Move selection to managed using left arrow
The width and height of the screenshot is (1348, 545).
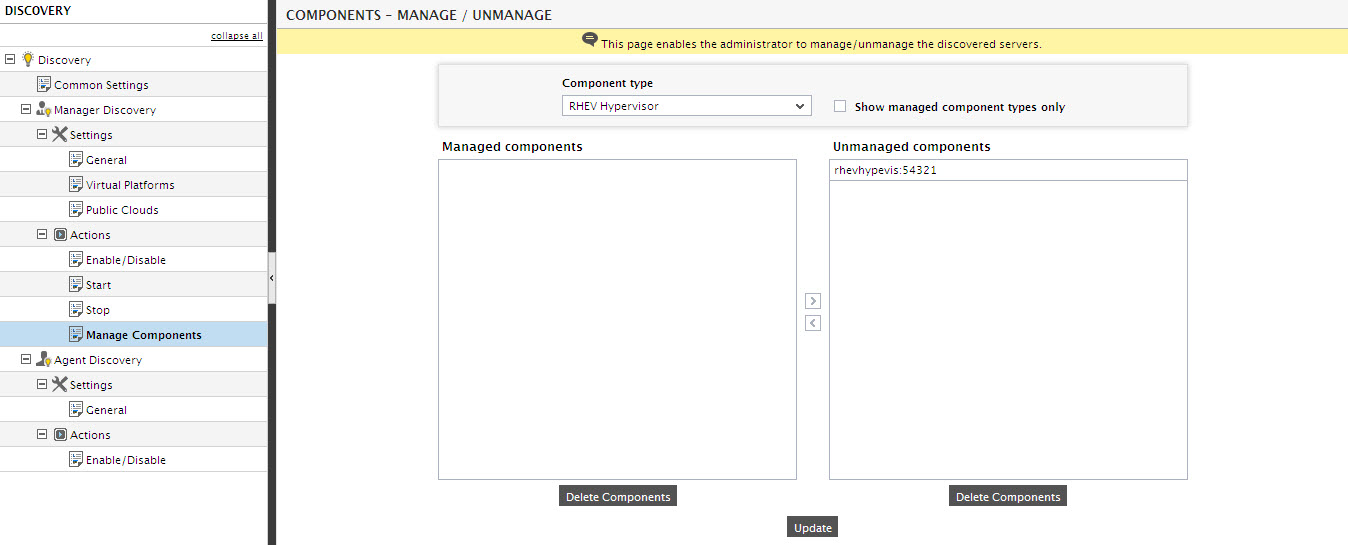(x=813, y=323)
